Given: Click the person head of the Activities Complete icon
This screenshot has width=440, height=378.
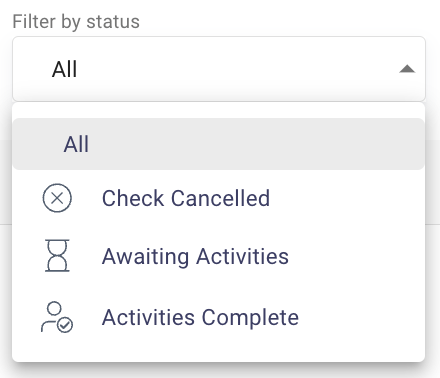Looking at the screenshot, I should click(54, 309).
